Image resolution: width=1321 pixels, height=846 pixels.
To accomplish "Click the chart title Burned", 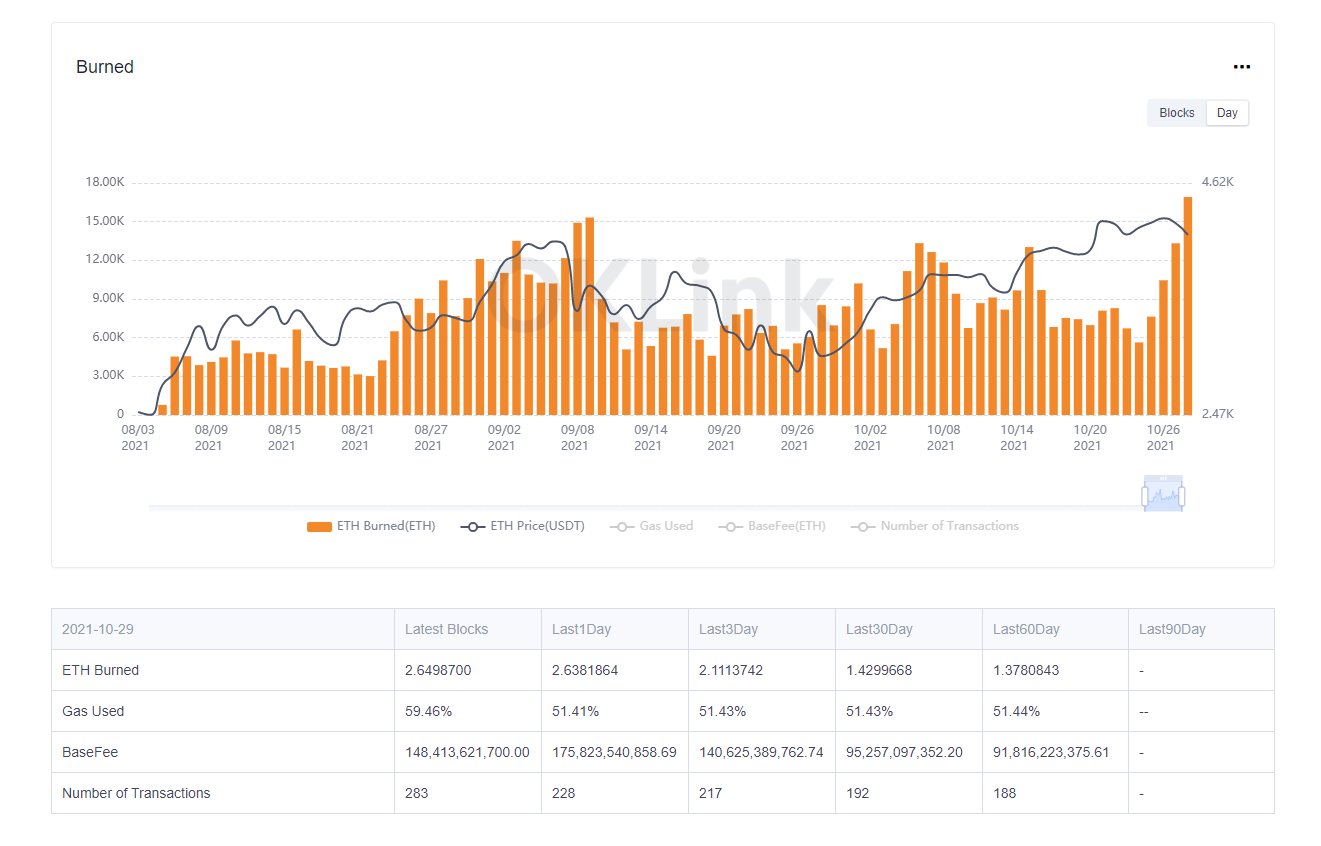I will click(105, 67).
